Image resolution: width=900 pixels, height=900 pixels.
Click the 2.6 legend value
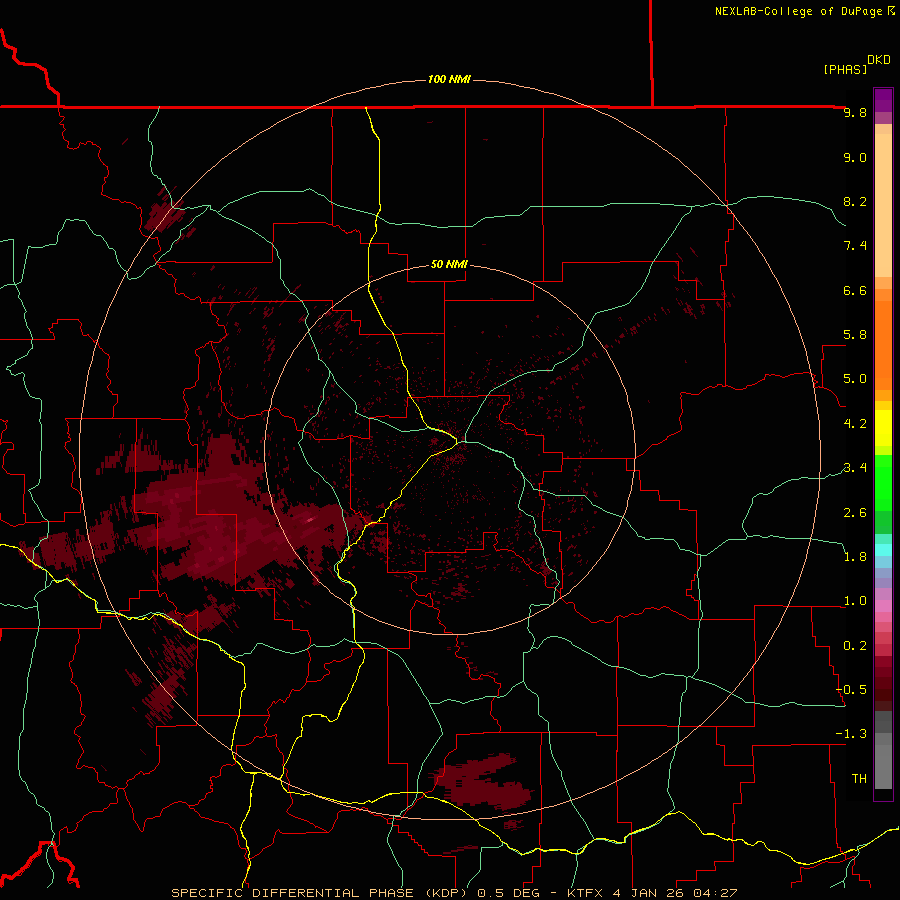click(855, 513)
